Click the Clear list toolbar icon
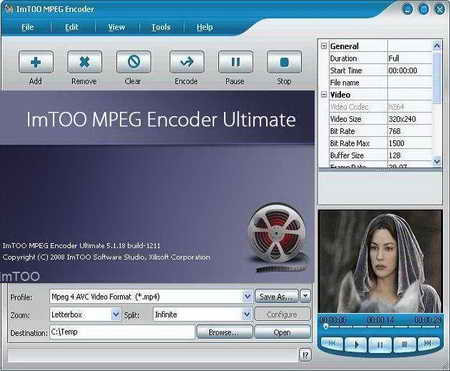This screenshot has height=371, width=450. pyautogui.click(x=133, y=62)
